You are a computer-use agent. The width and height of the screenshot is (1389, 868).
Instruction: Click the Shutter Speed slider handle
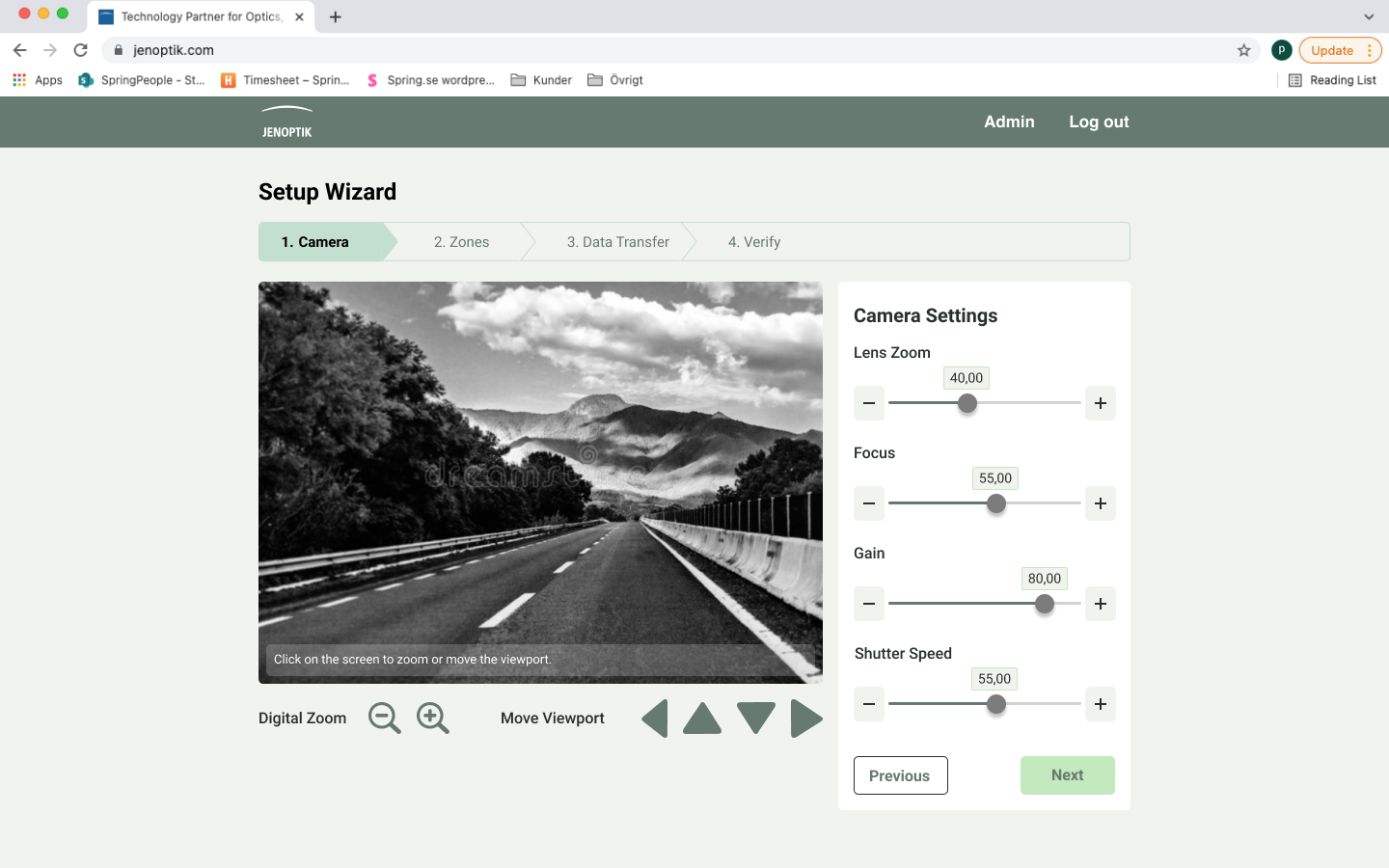pos(996,704)
